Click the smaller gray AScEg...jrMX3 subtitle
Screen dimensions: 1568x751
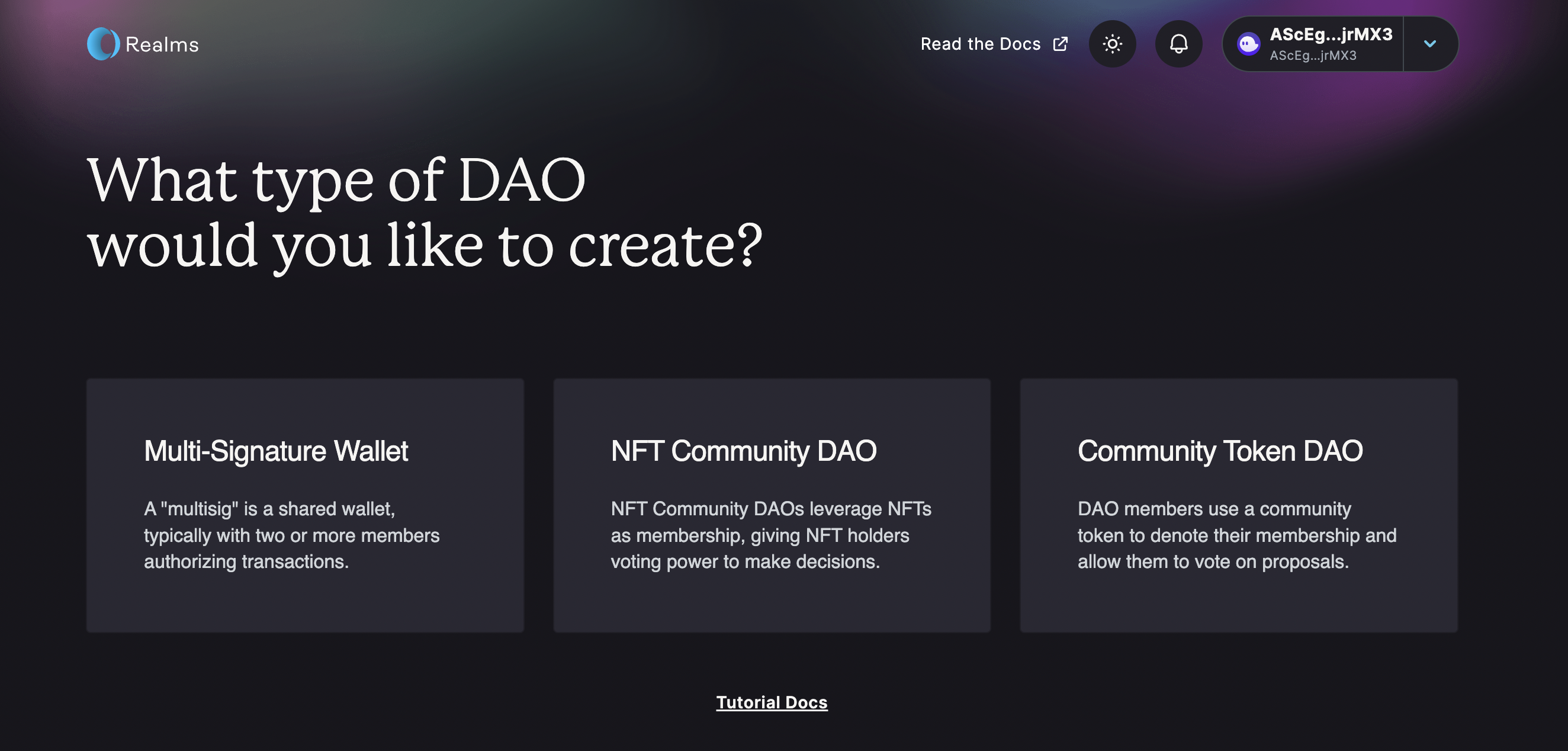(x=1312, y=56)
